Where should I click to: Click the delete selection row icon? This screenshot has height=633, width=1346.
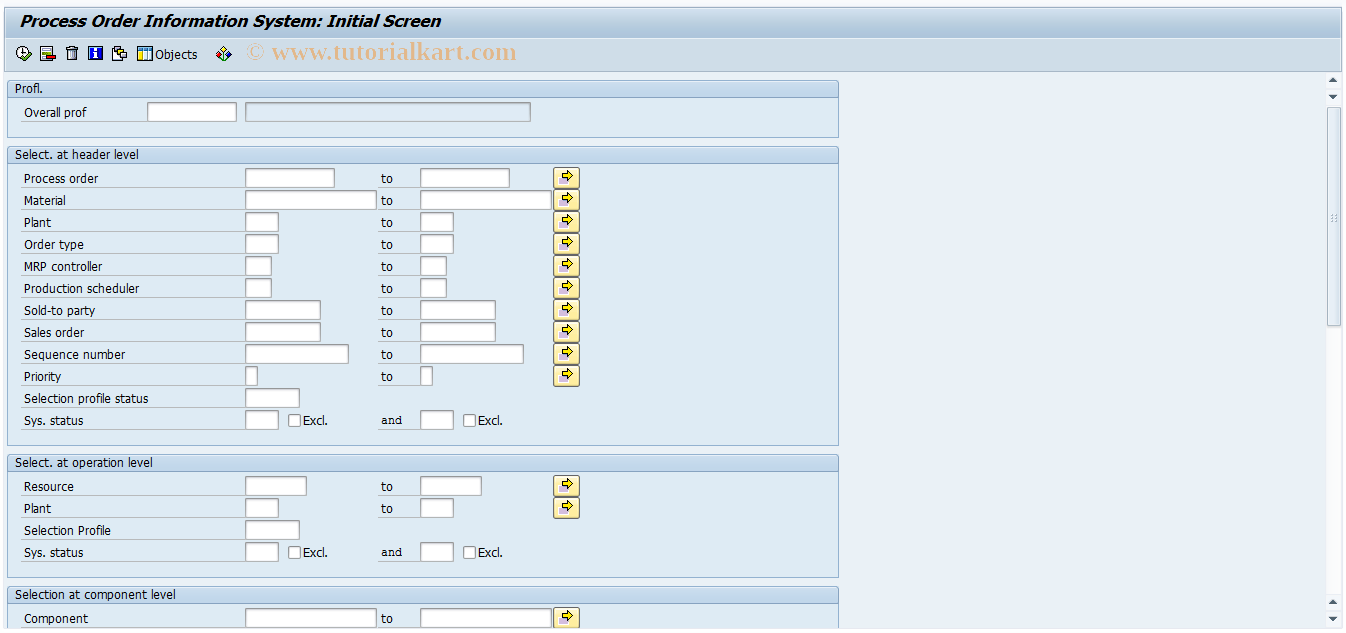(47, 54)
